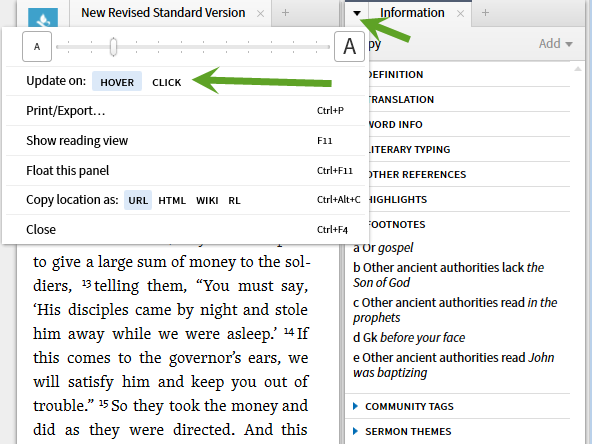Click scroll-up arrow in Information panel

[x=578, y=69]
